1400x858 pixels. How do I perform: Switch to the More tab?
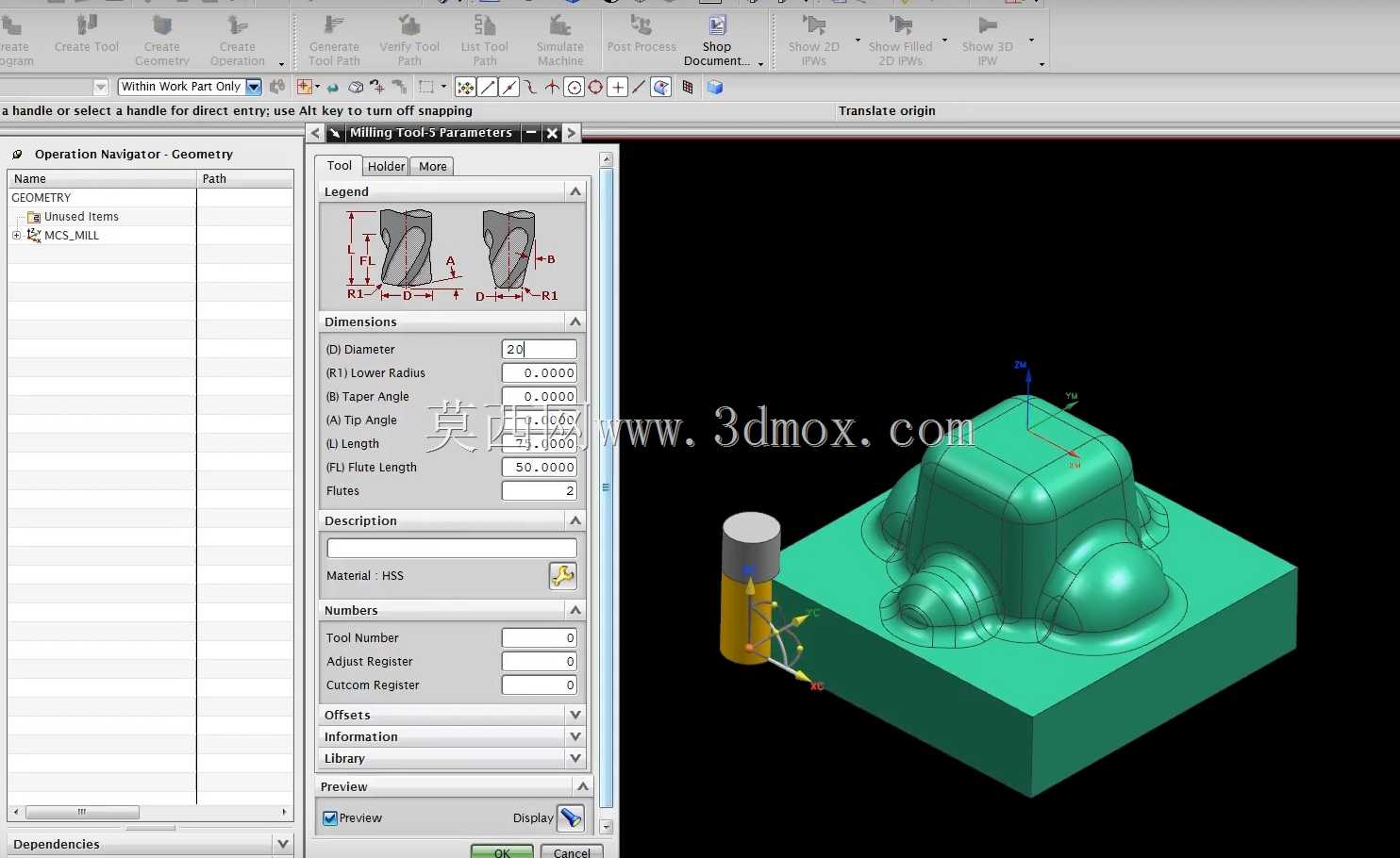(x=433, y=167)
